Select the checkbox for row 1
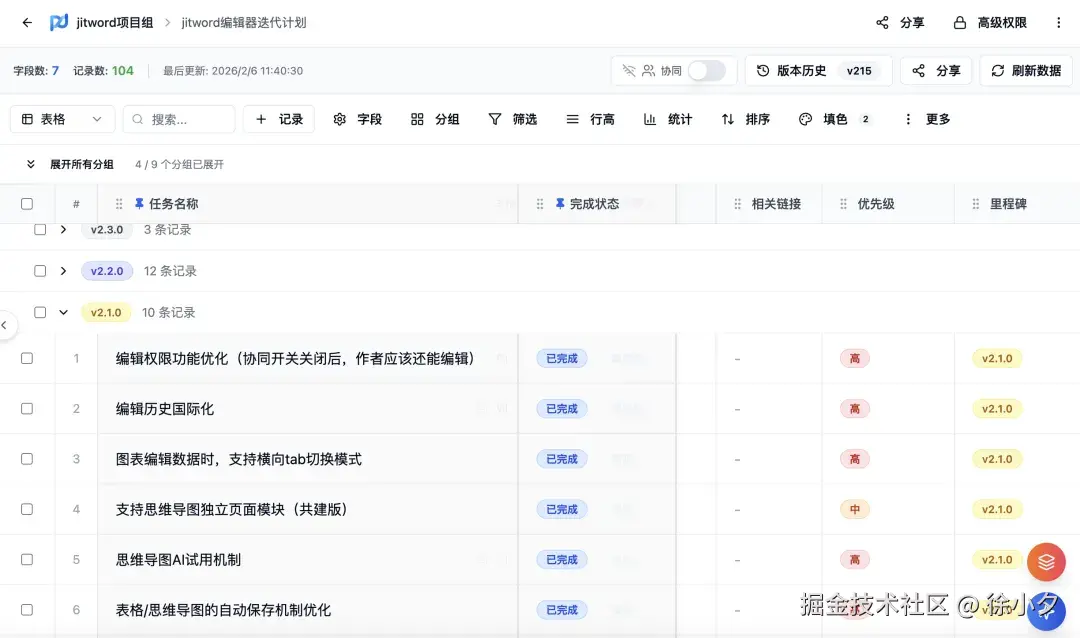 [27, 358]
